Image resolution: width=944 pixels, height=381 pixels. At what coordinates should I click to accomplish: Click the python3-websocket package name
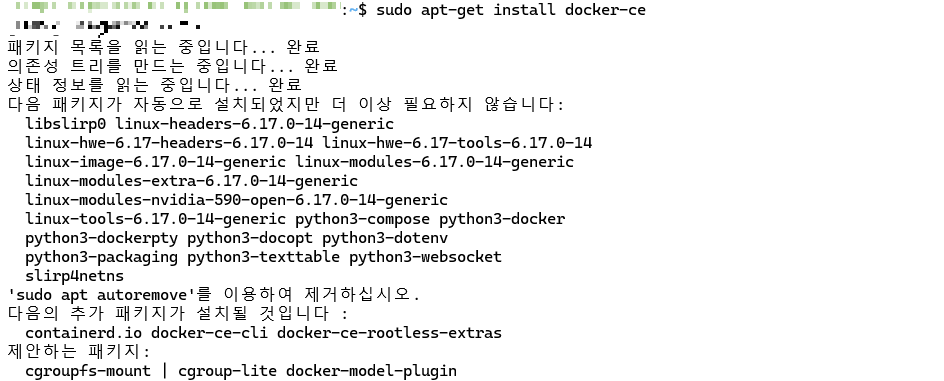(426, 258)
